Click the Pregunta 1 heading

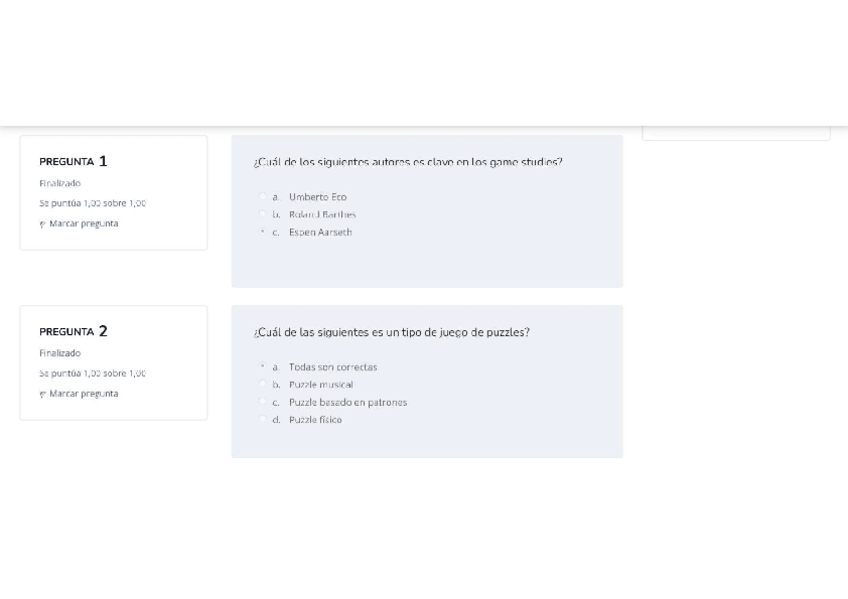[73, 161]
